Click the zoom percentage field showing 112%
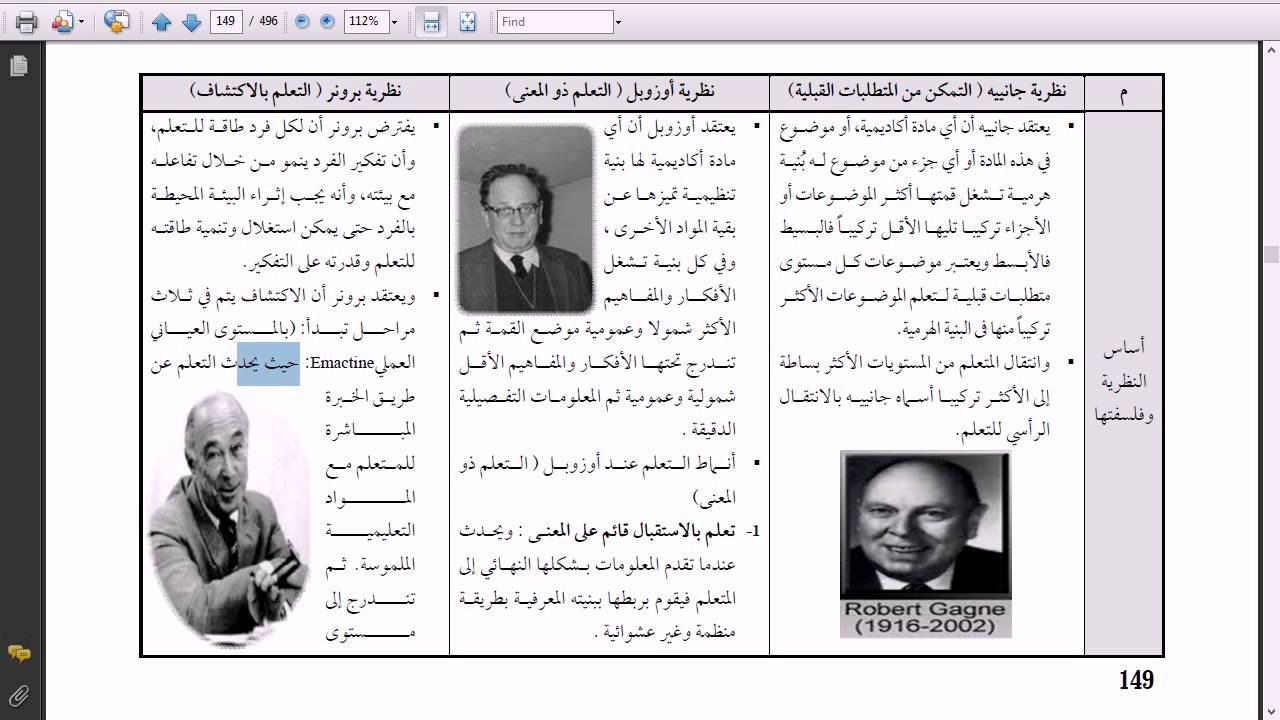This screenshot has width=1280, height=720. (365, 22)
